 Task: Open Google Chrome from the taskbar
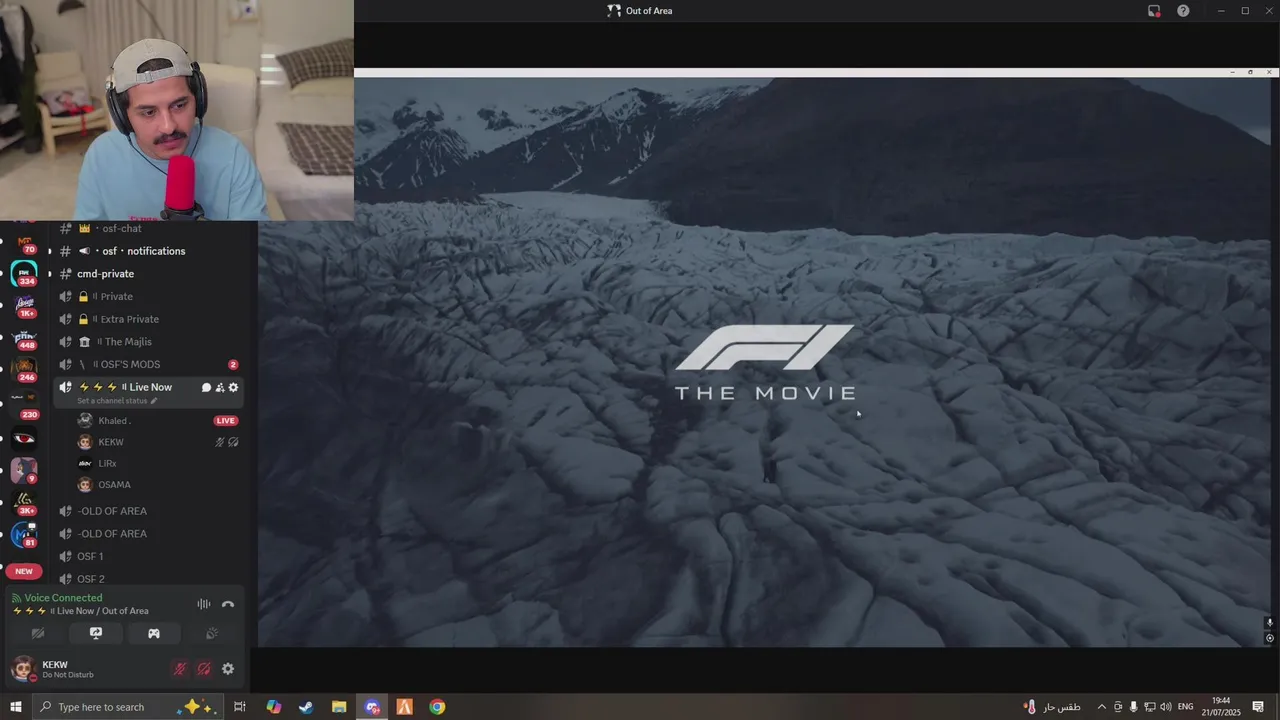point(437,707)
